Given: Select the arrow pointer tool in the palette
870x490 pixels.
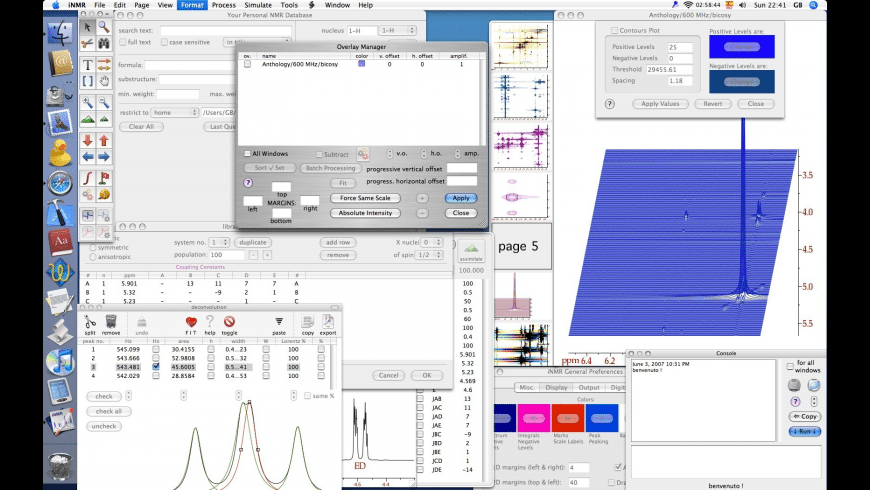Looking at the screenshot, I should tap(88, 27).
